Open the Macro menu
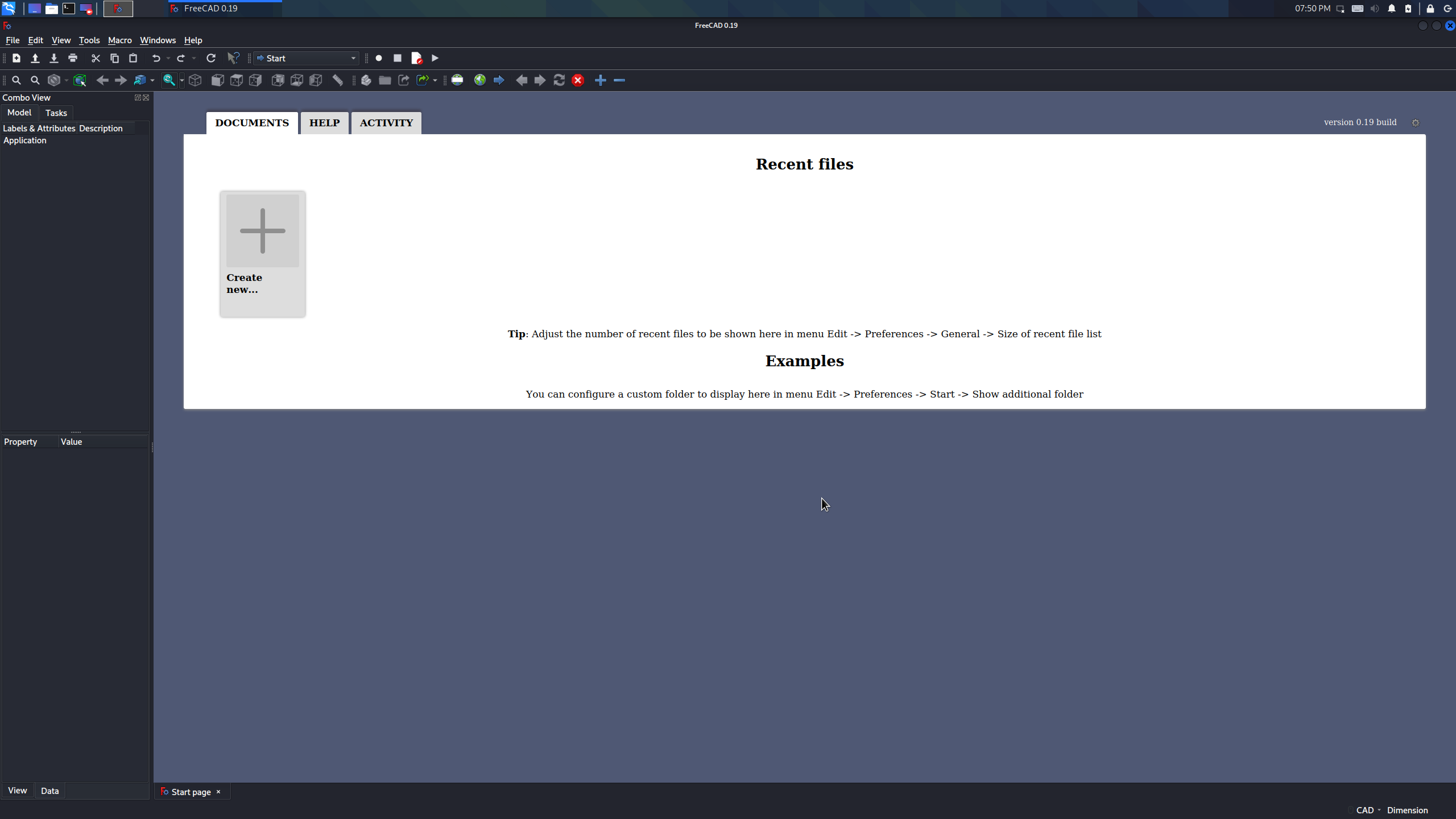 click(x=119, y=40)
